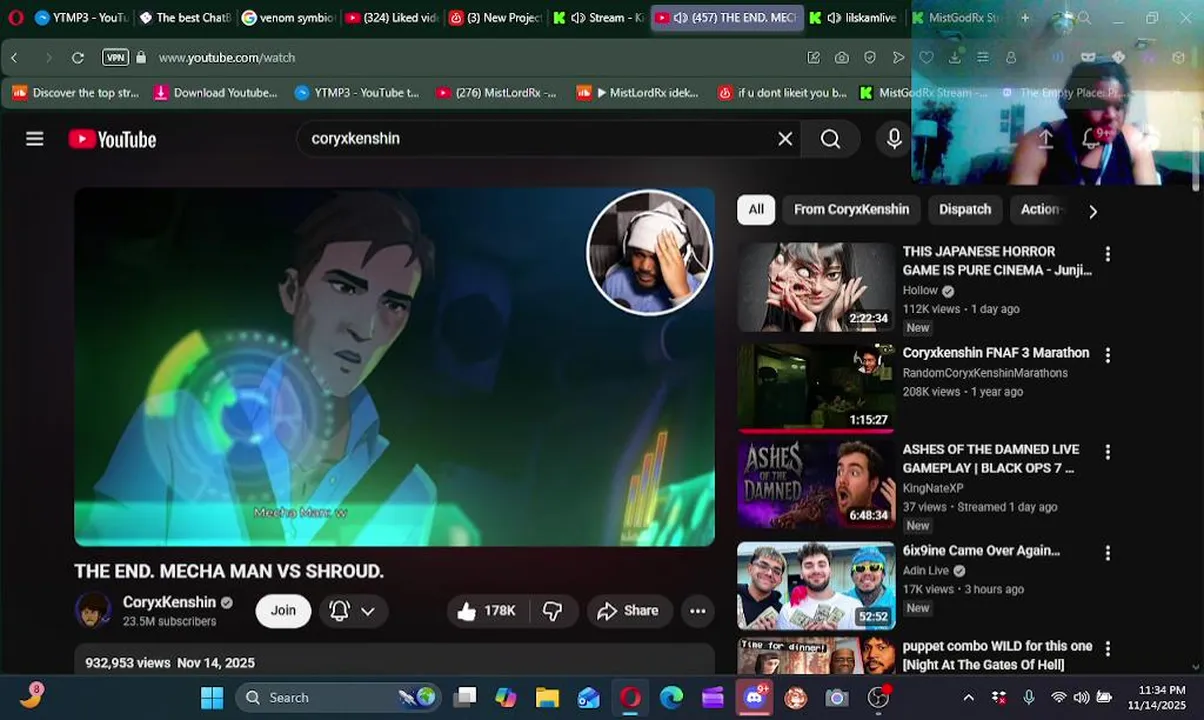
Task: Toggle notifications with the bell icon beside Join
Action: (x=339, y=611)
